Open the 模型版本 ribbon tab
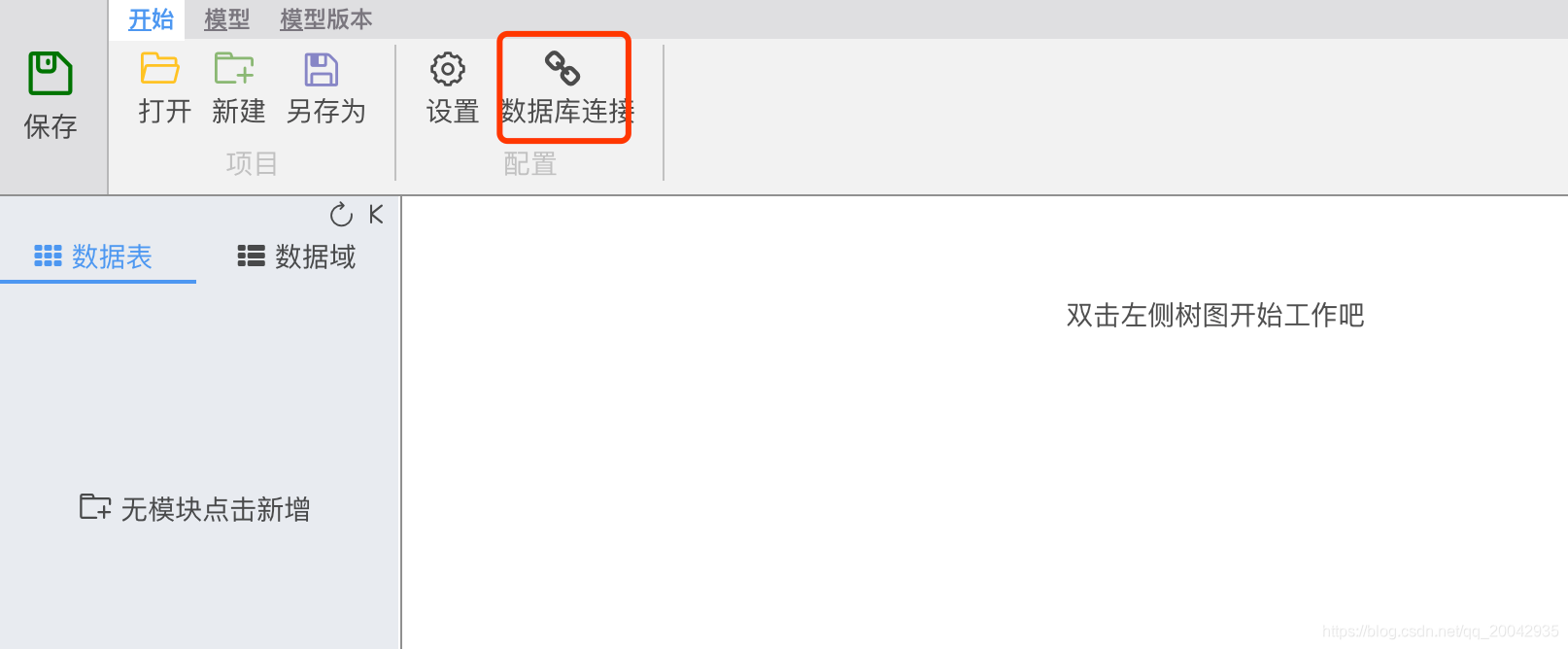 [x=325, y=19]
